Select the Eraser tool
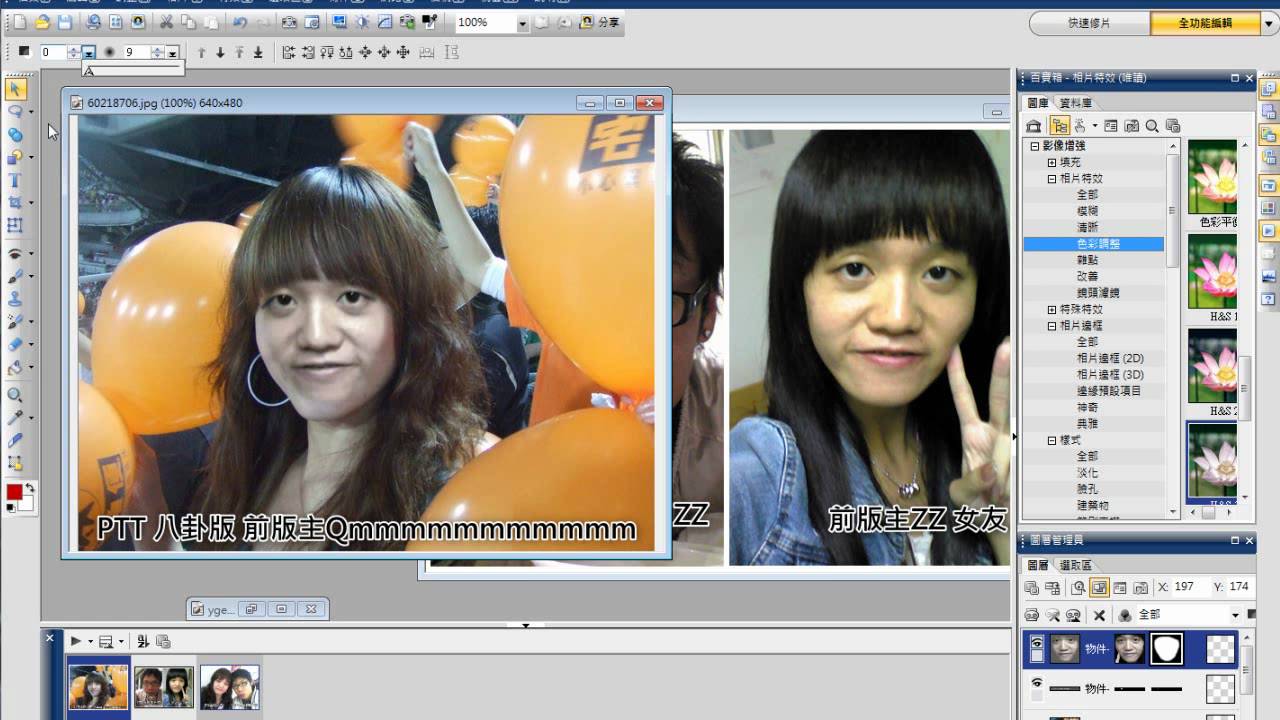Image resolution: width=1280 pixels, height=720 pixels. point(15,344)
